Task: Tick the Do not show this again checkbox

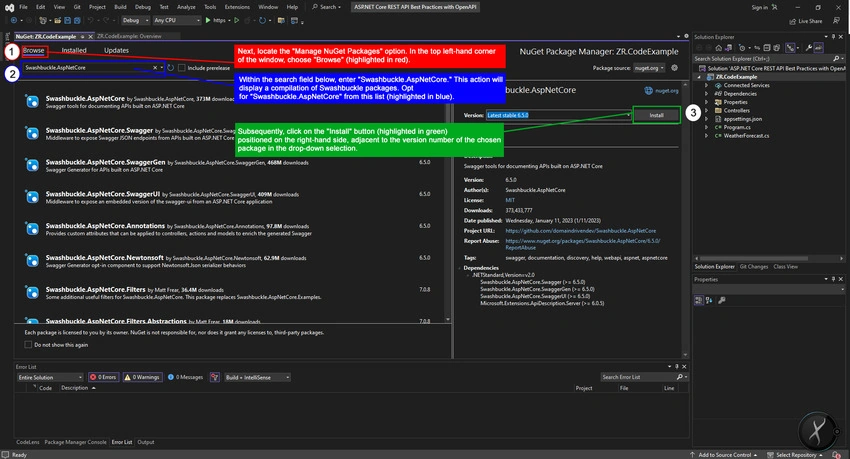Action: [x=28, y=345]
